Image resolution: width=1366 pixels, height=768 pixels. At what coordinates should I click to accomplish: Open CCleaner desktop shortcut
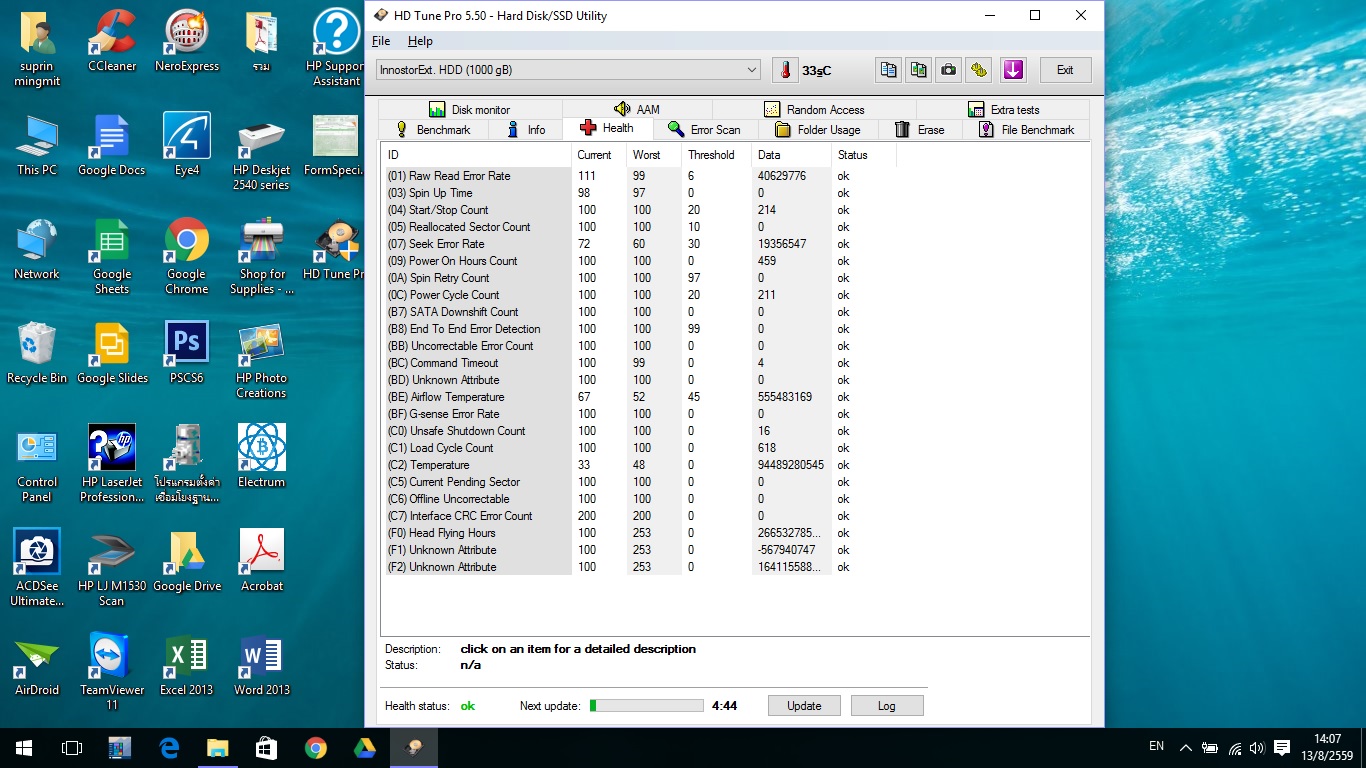click(x=112, y=42)
